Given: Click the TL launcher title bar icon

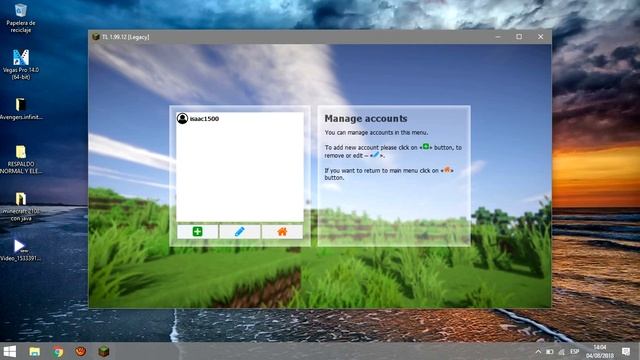Looking at the screenshot, I should (x=96, y=37).
